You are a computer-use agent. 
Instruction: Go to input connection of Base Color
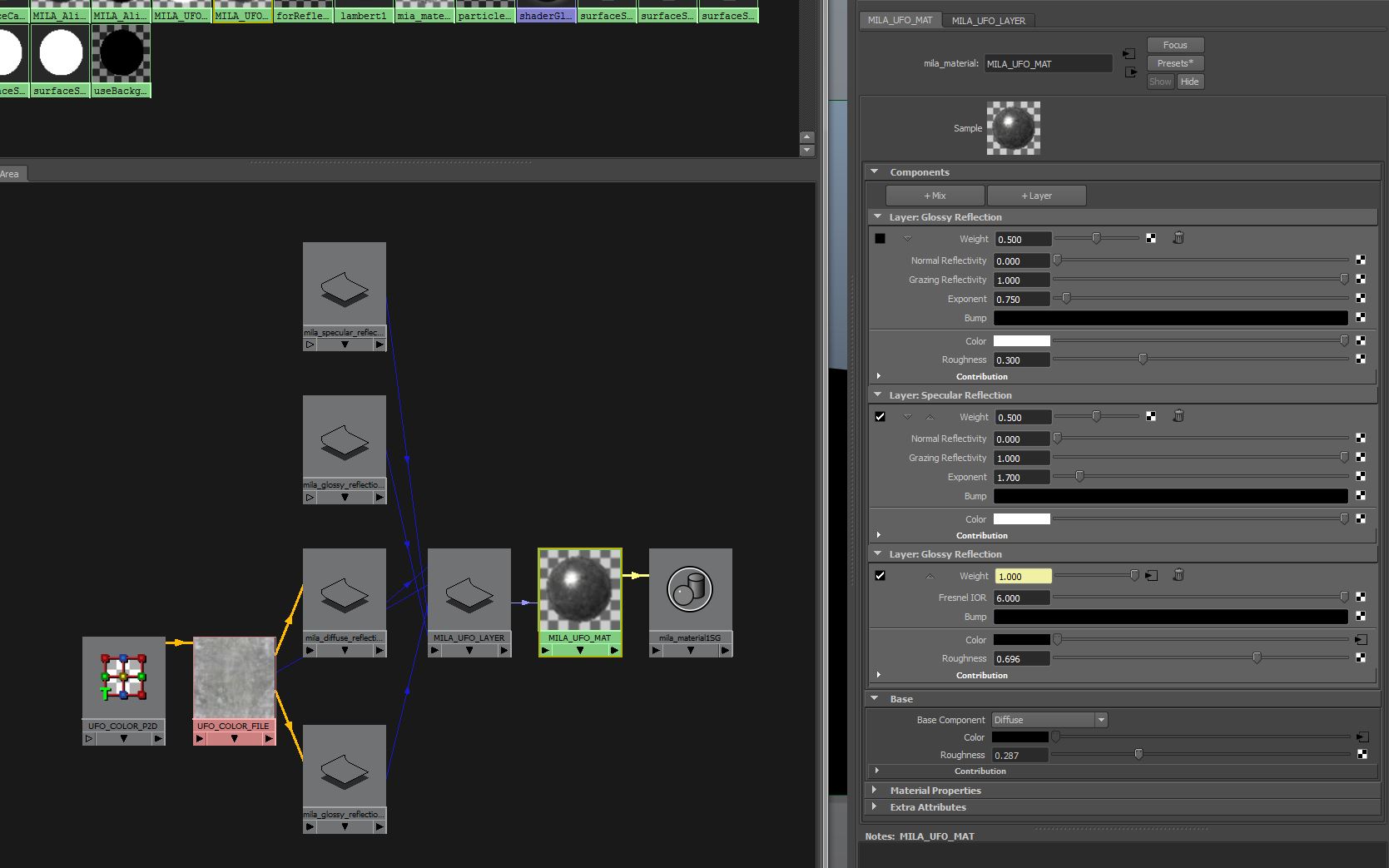(x=1362, y=737)
